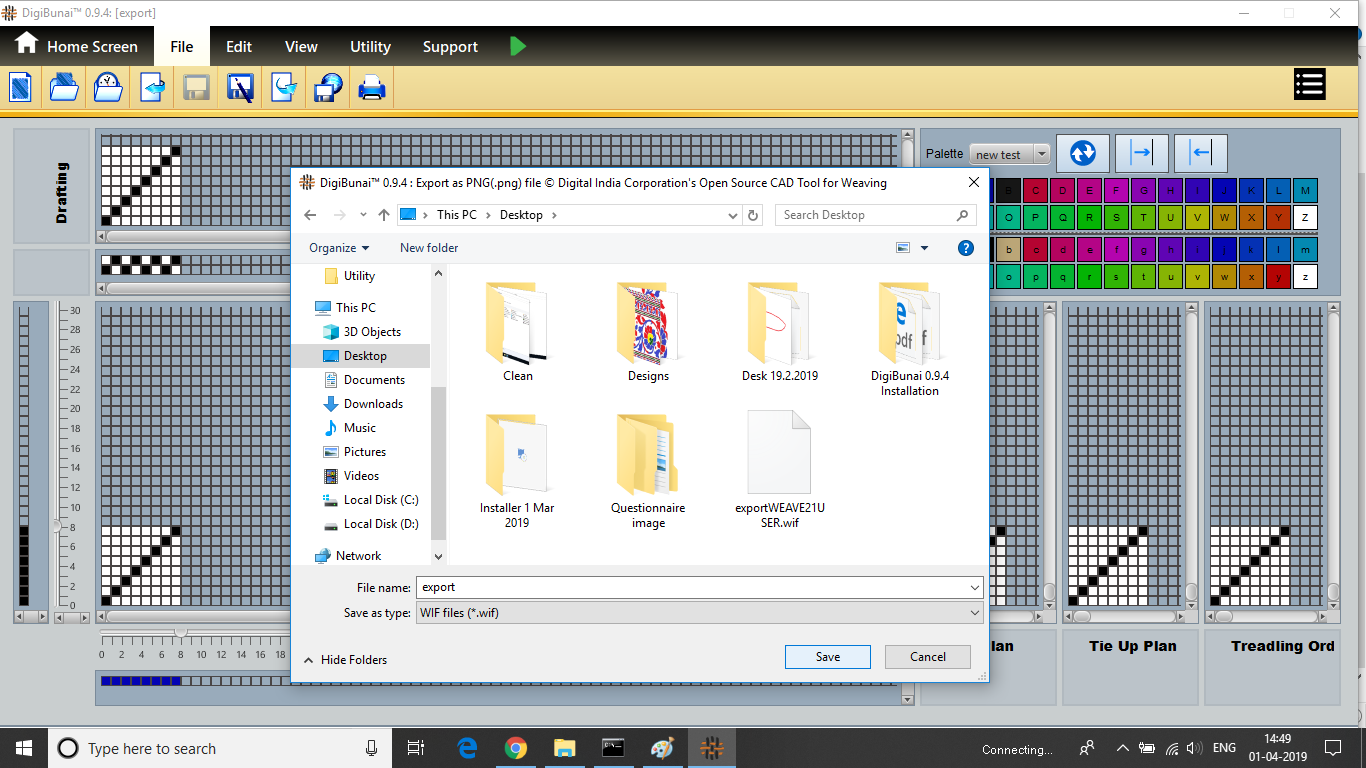Open the Utility menu
Viewport: 1366px width, 768px height.
point(370,47)
